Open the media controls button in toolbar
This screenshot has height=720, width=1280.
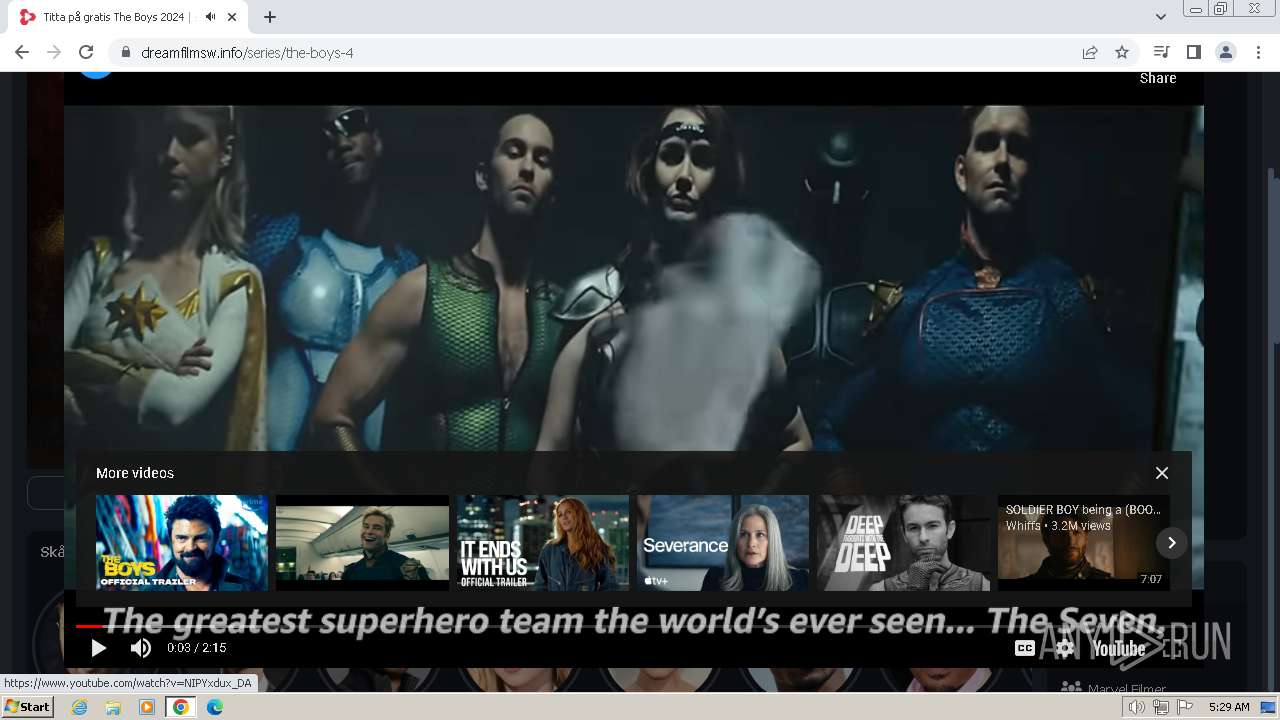point(1161,52)
